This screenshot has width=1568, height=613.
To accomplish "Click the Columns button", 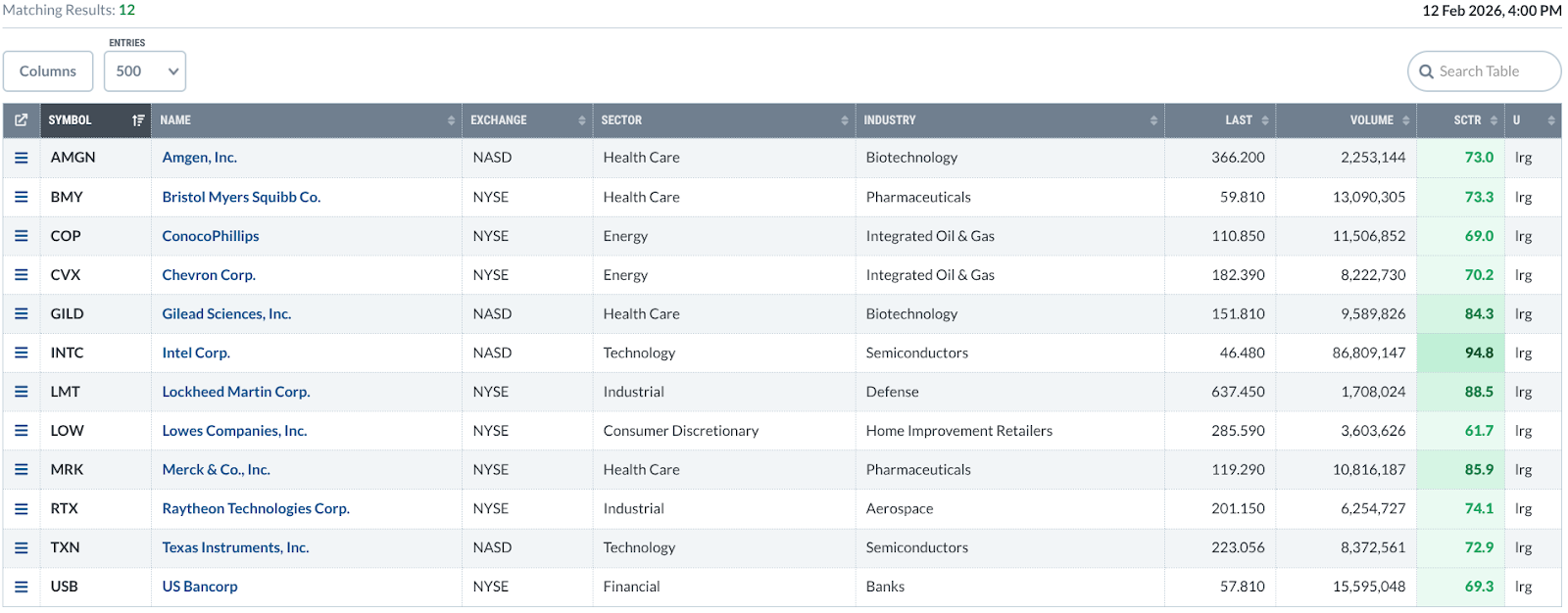I will (48, 71).
